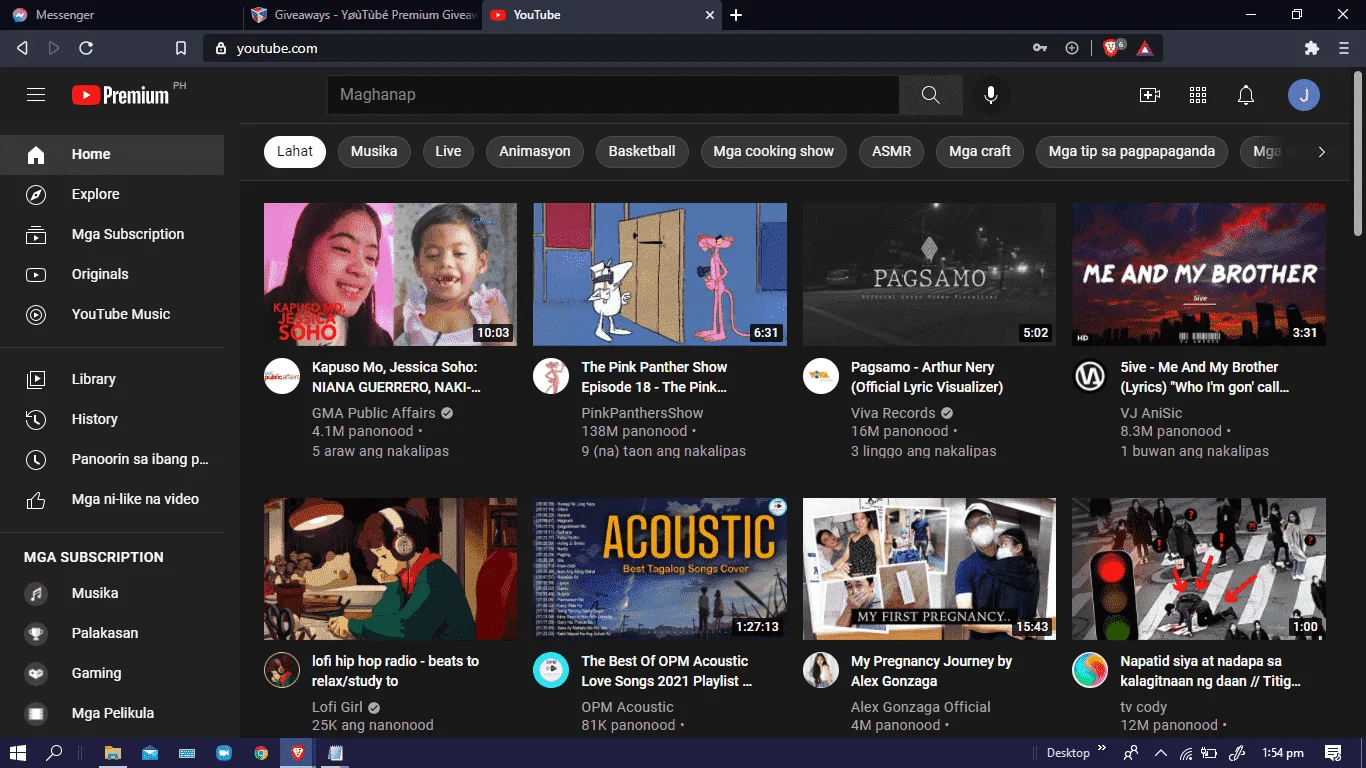Expand the Desktop toolbar chevron in taskbar
This screenshot has height=768, width=1366.
pyautogui.click(x=1102, y=749)
